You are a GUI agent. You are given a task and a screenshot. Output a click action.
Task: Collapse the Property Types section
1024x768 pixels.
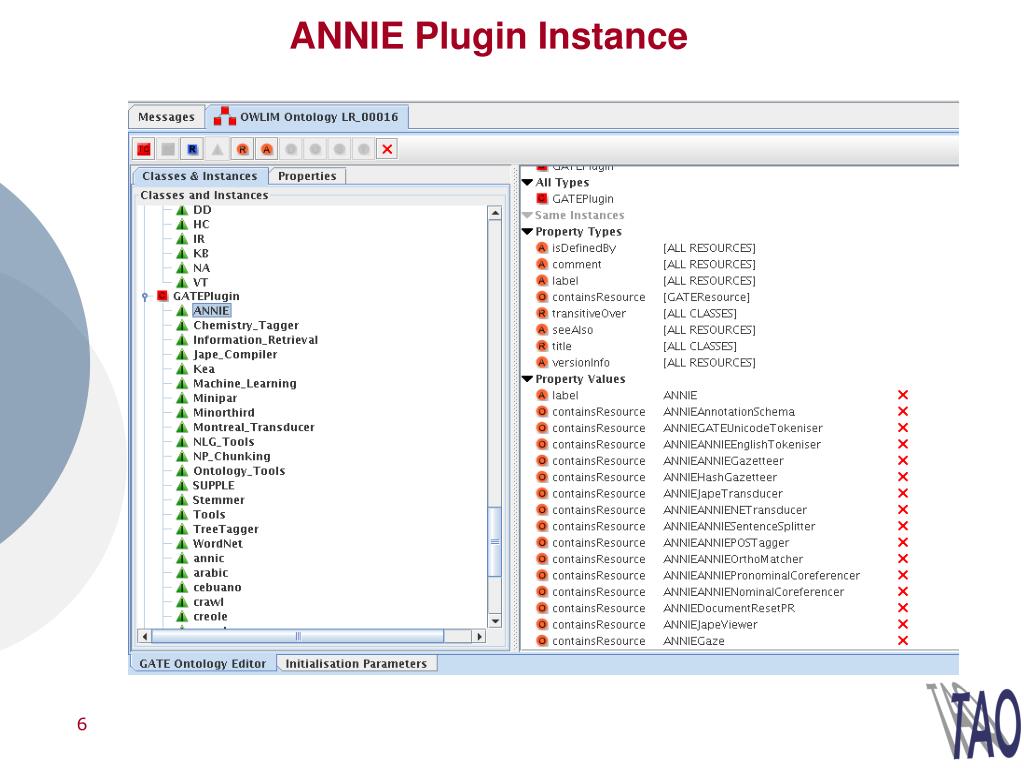point(528,231)
